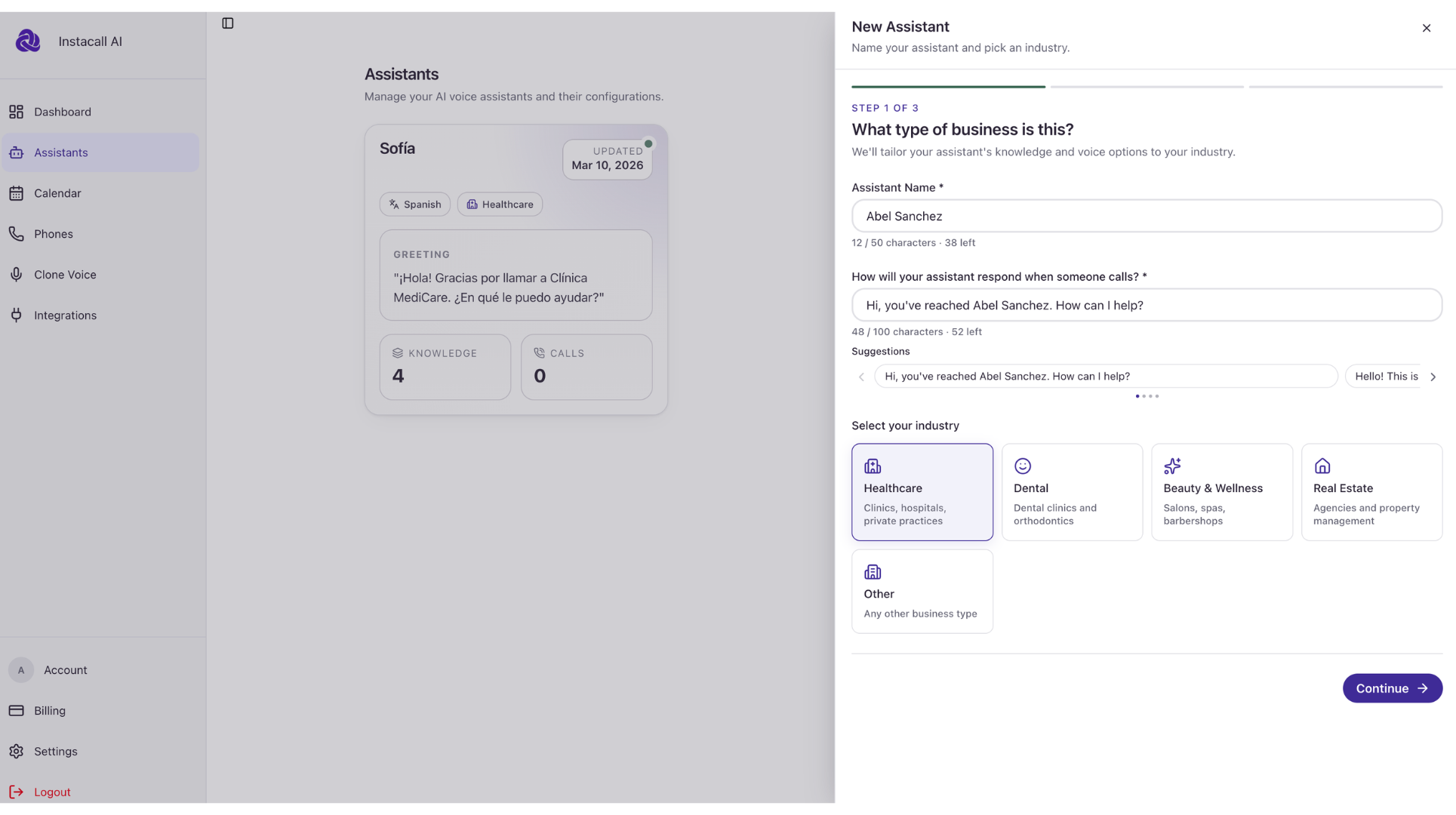Click the Instacall AI logo icon
1456x815 pixels.
point(27,41)
